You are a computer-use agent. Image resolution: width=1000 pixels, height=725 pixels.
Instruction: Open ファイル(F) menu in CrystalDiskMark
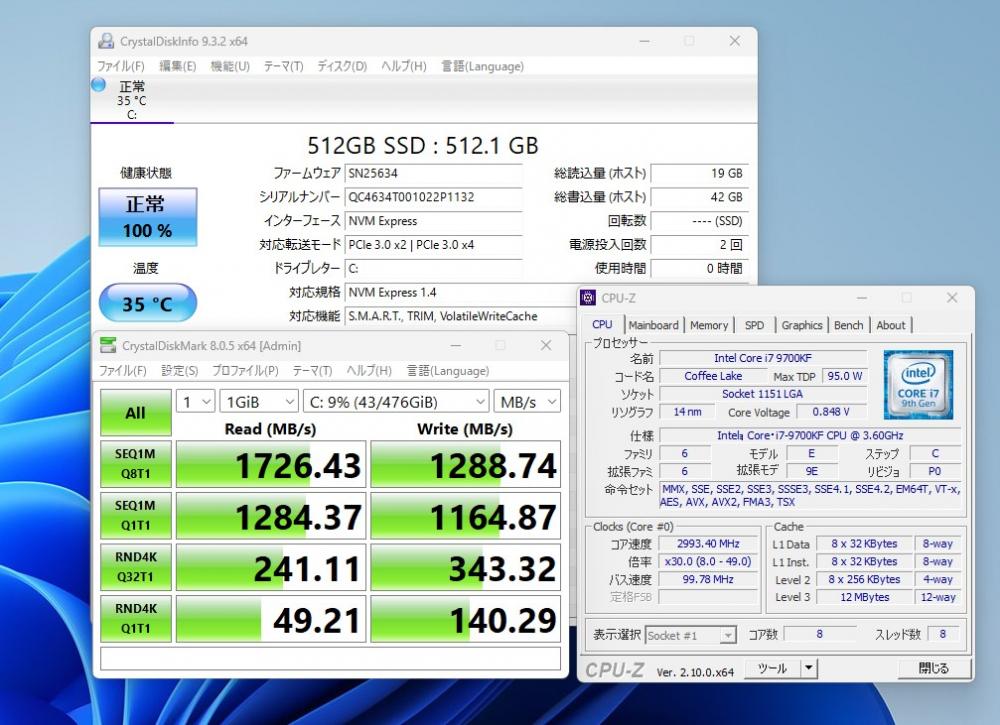click(x=122, y=370)
